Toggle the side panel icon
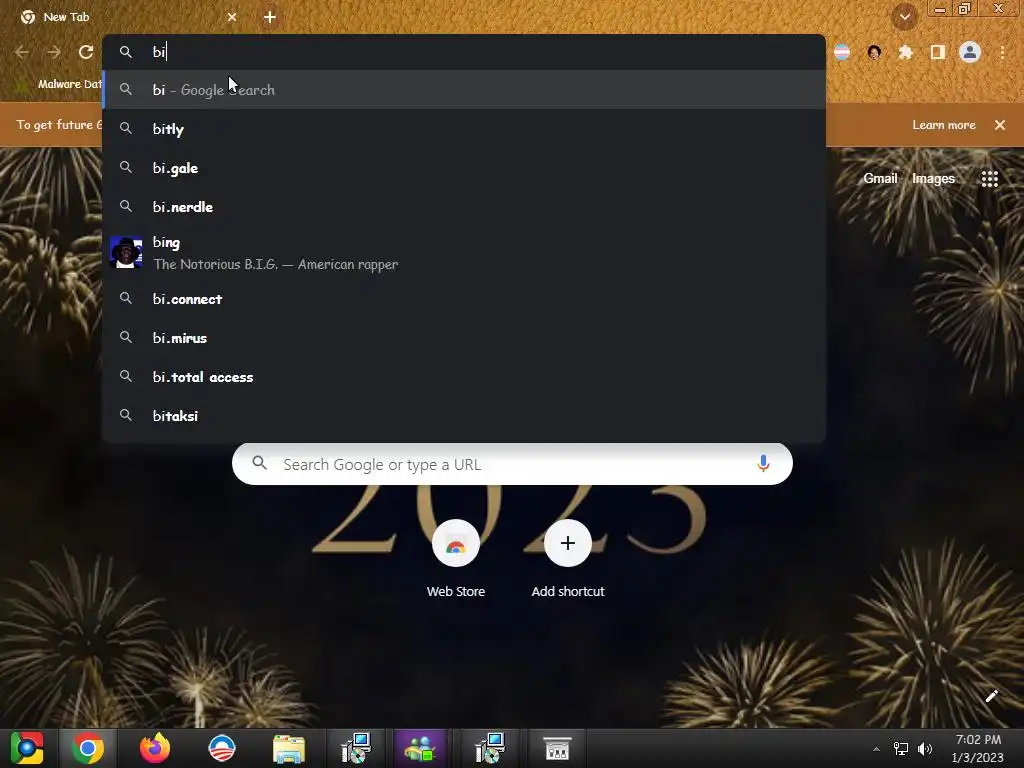 pos(938,52)
